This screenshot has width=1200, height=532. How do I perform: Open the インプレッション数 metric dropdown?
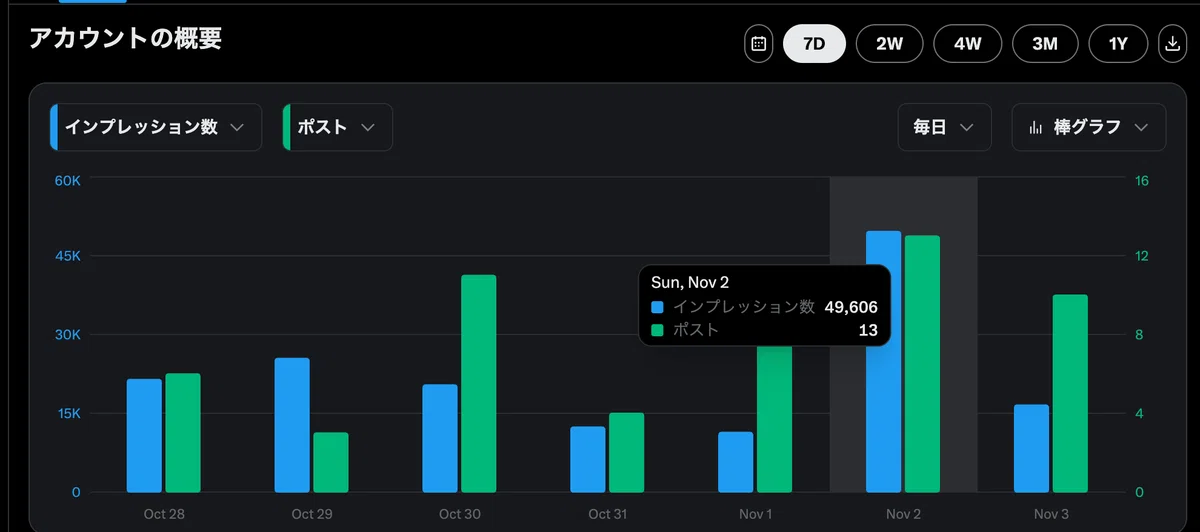click(156, 127)
